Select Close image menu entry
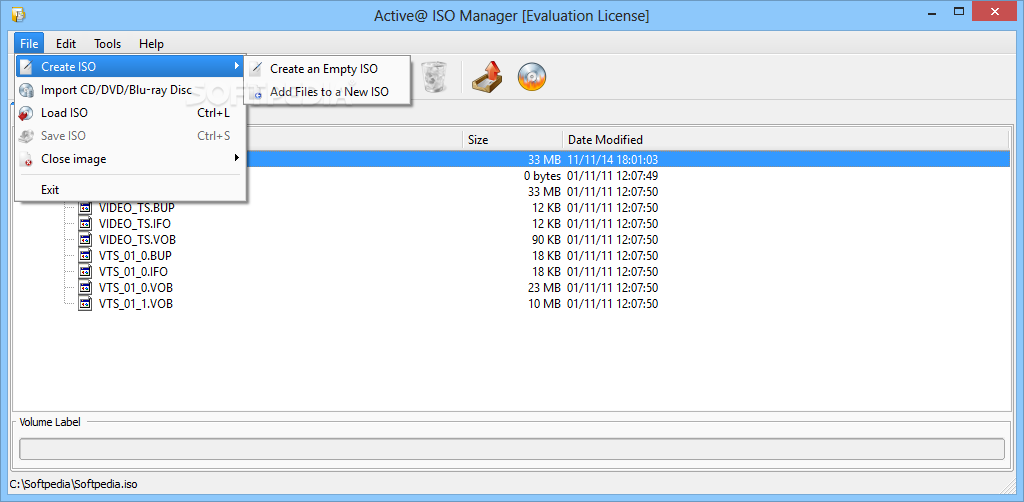 click(x=131, y=159)
